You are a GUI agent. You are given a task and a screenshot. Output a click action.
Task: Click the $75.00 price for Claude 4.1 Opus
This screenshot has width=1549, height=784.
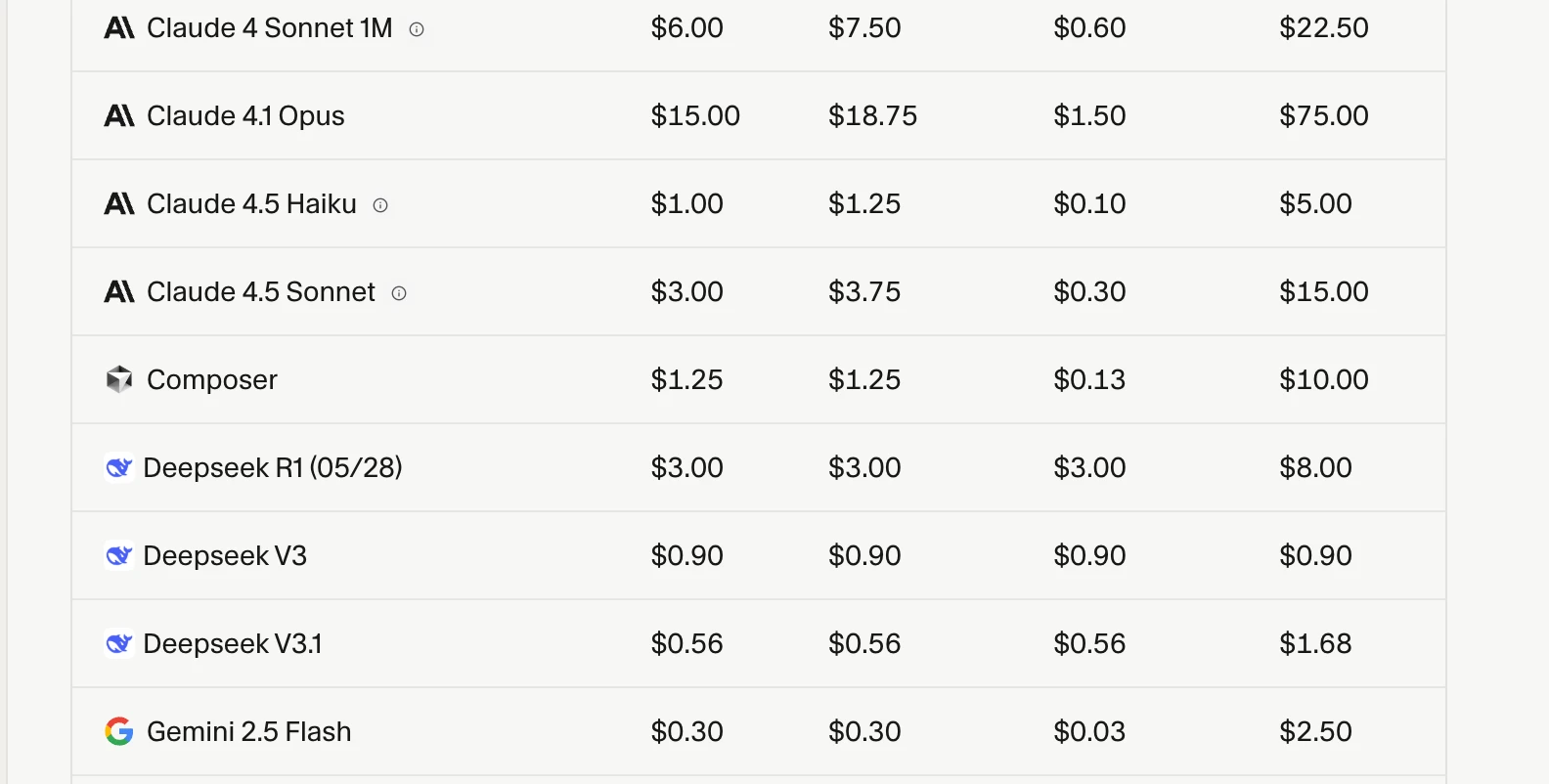coord(1323,116)
